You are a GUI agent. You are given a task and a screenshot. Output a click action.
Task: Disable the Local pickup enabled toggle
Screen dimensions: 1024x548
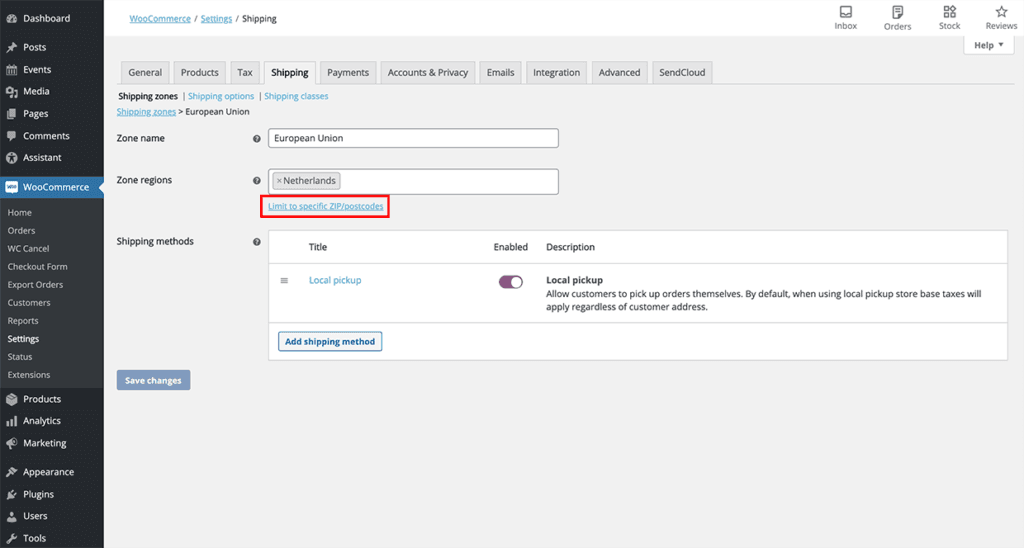(x=511, y=282)
